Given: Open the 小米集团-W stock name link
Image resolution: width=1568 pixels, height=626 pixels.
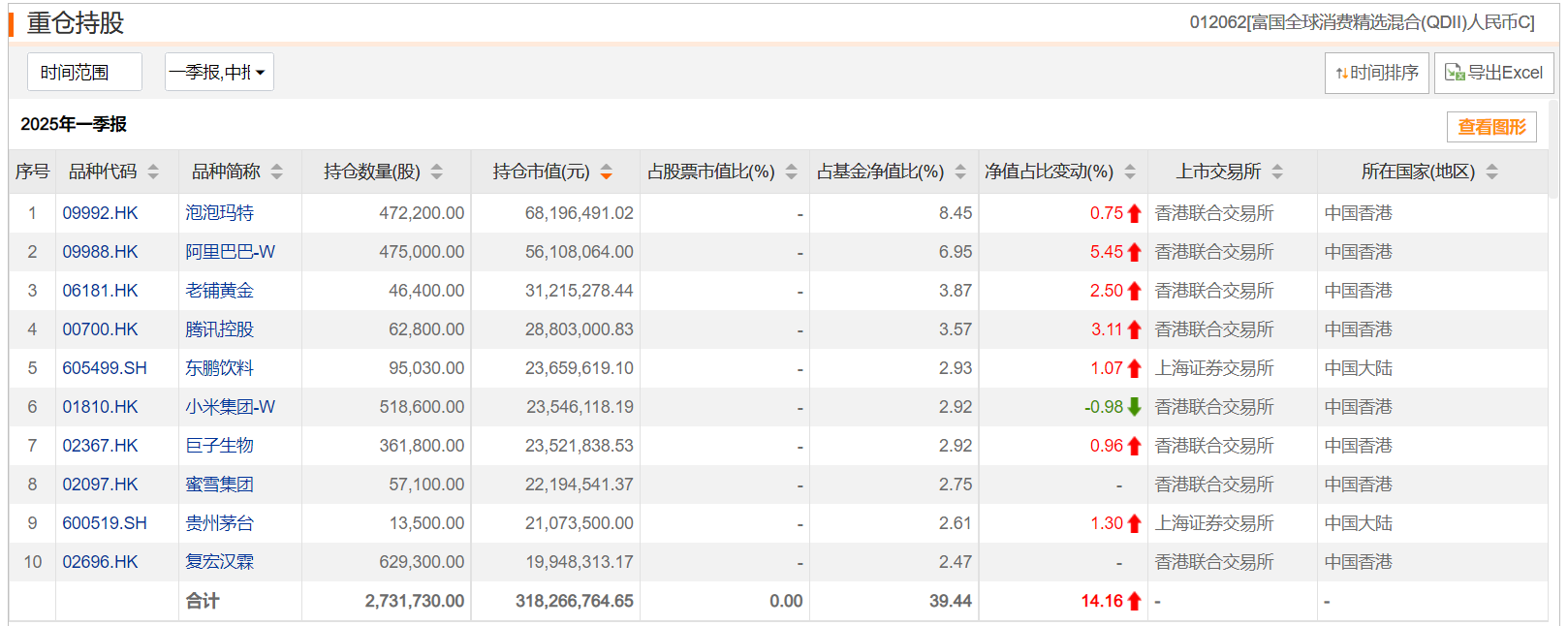Looking at the screenshot, I should 231,407.
